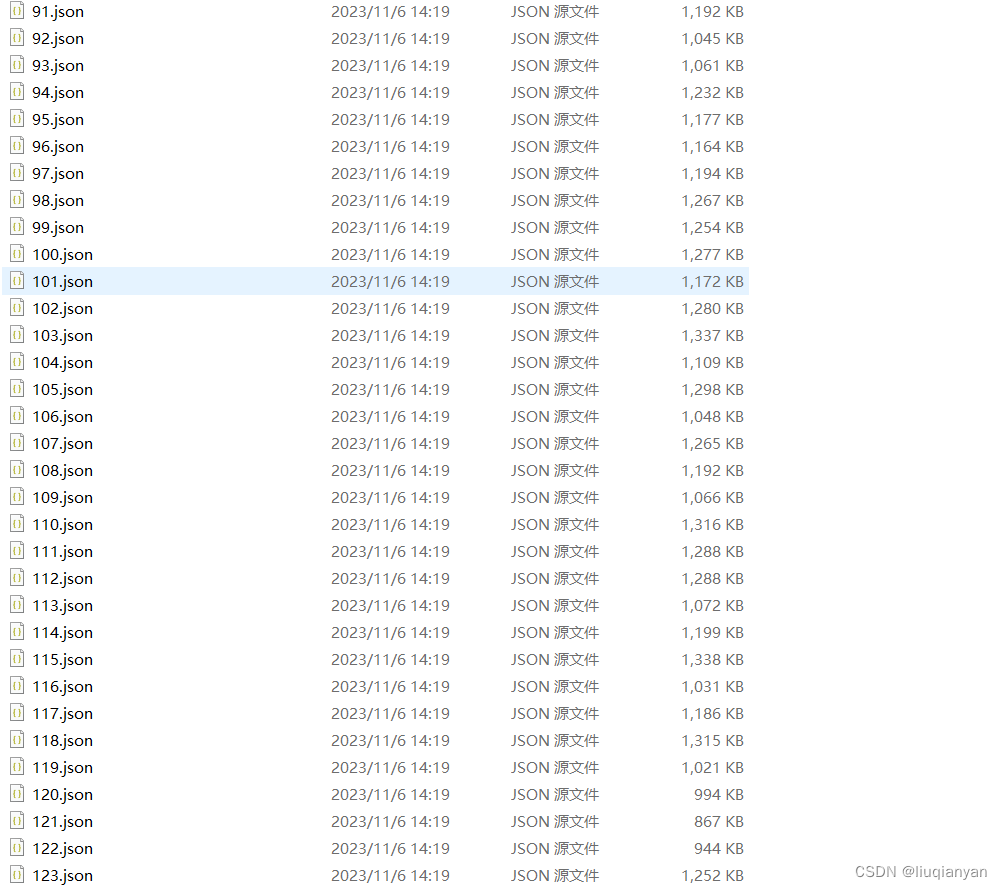
Task: Click the file icon of 109.json
Action: point(17,497)
